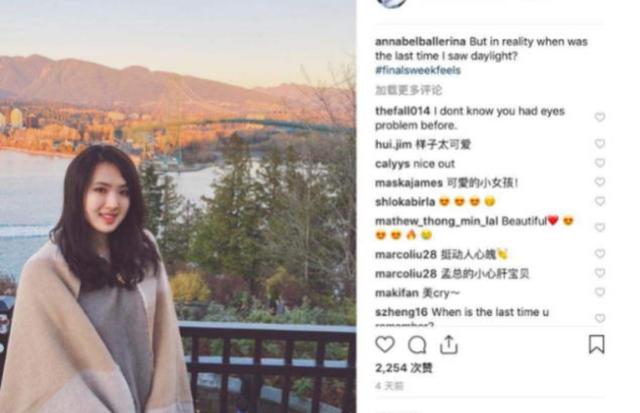Like thefall014's comment
The image size is (640, 413).
600,117
